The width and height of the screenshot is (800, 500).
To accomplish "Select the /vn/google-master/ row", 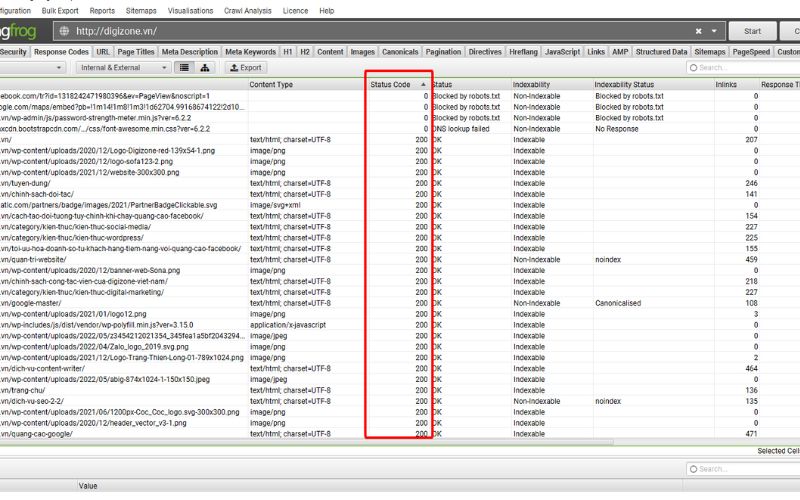I will click(400, 303).
